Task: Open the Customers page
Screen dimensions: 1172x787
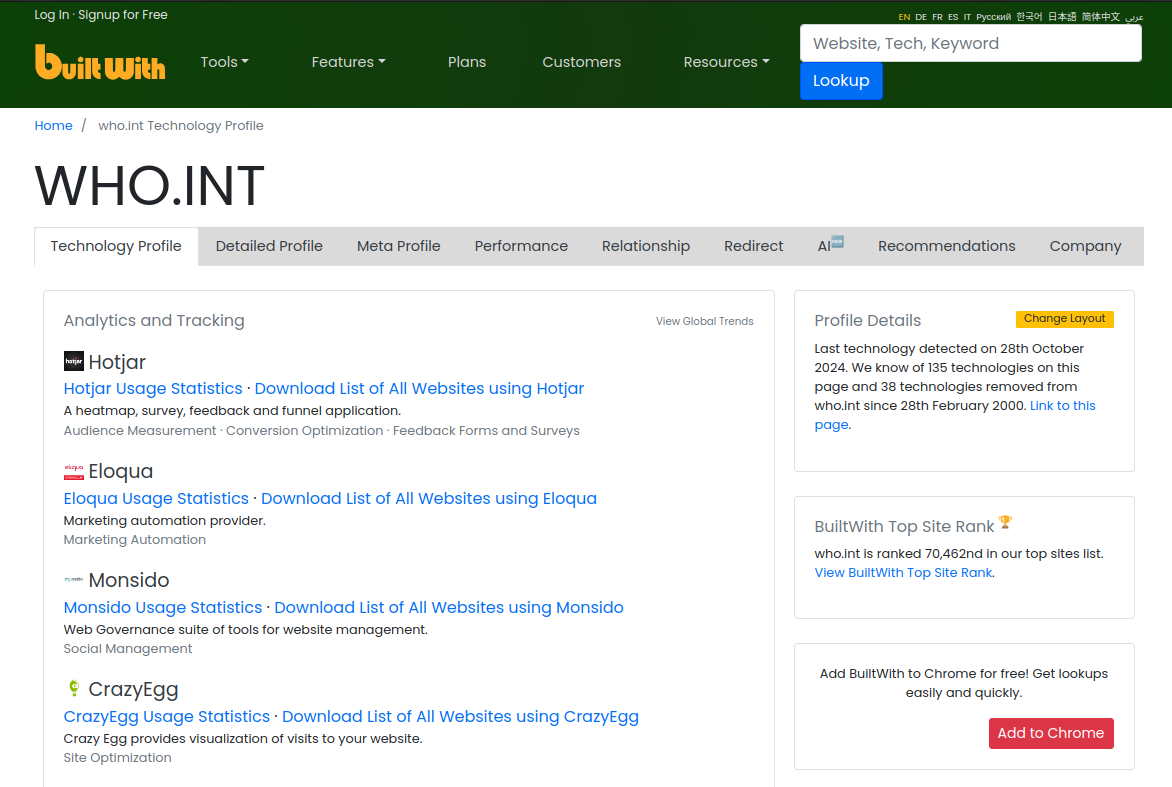Action: pos(582,62)
